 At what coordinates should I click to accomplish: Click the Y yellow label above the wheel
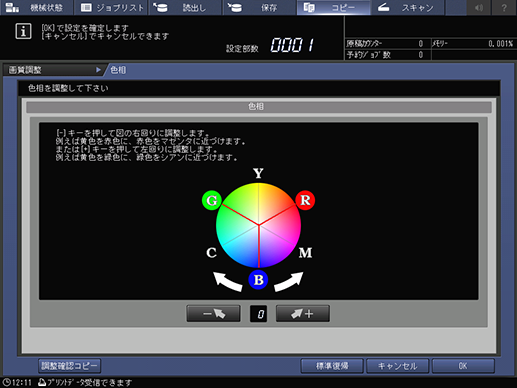[x=258, y=173]
